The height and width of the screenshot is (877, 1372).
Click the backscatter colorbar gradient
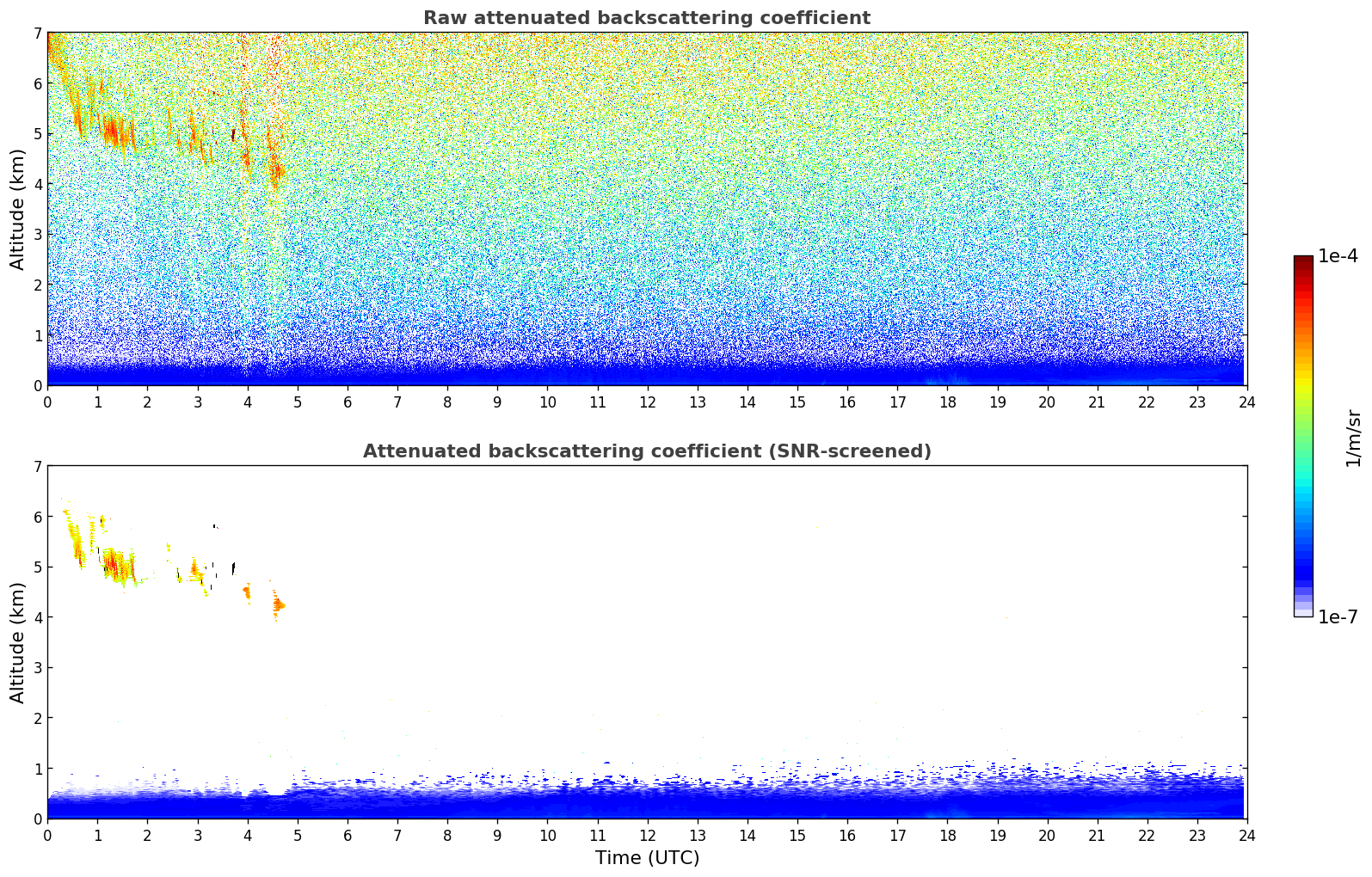[1303, 436]
